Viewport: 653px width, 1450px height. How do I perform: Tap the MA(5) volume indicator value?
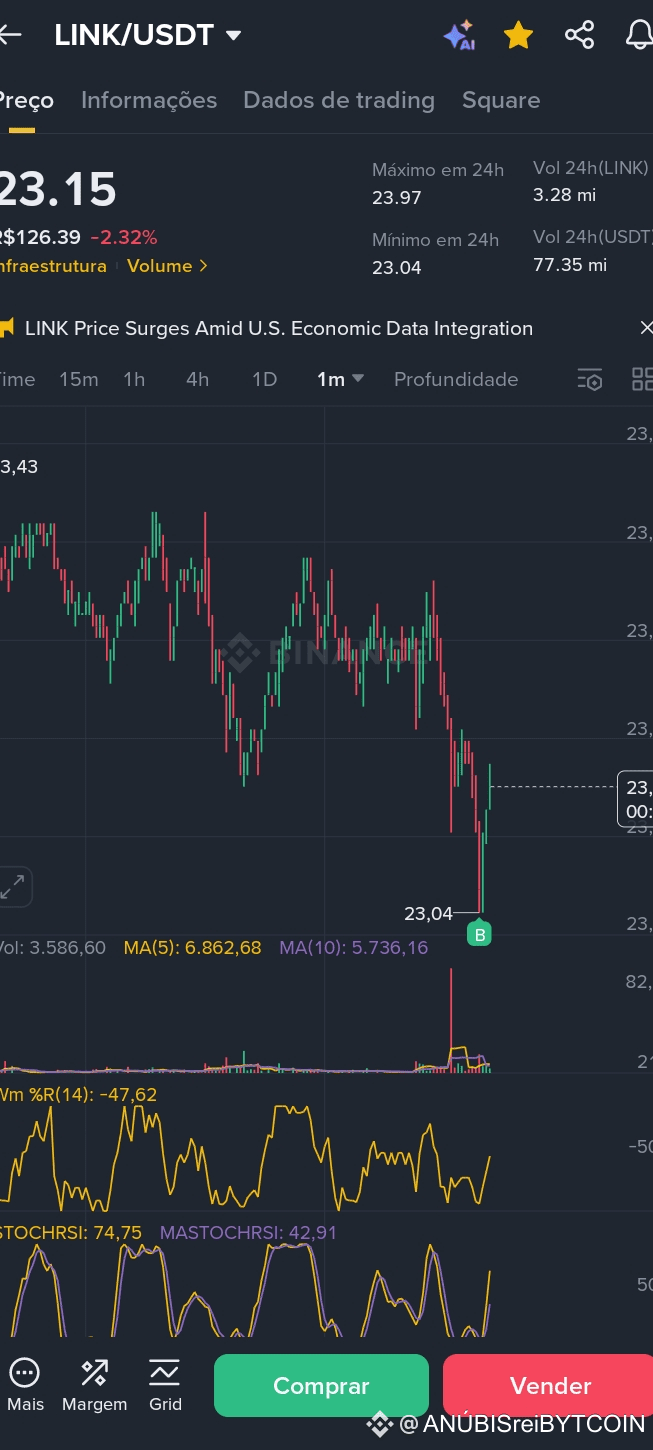[x=192, y=947]
